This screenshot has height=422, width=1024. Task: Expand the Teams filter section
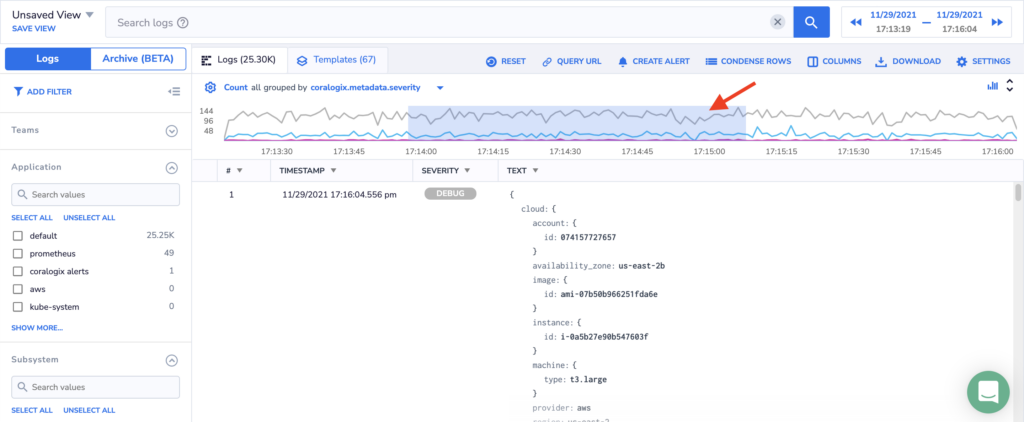tap(172, 131)
